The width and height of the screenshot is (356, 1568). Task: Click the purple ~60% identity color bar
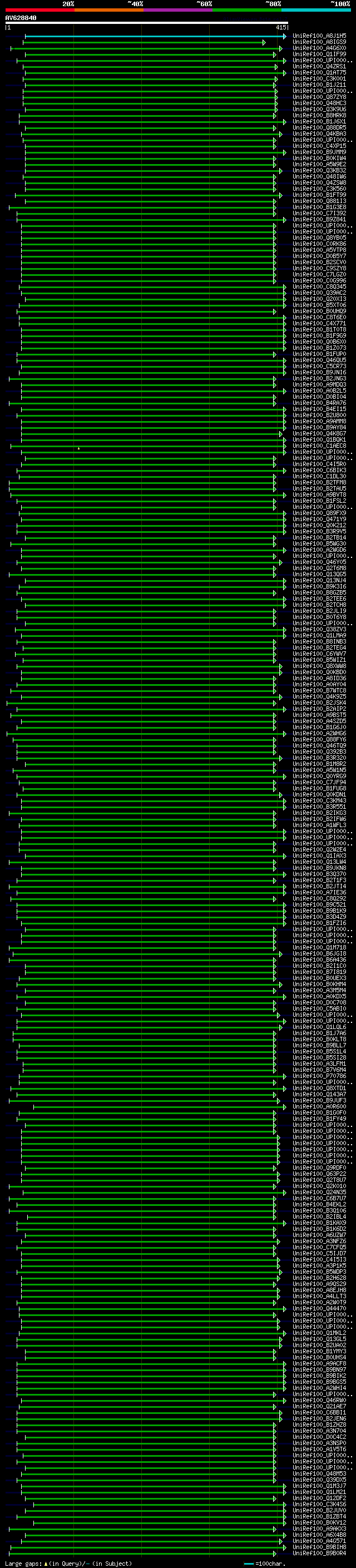tap(177, 10)
